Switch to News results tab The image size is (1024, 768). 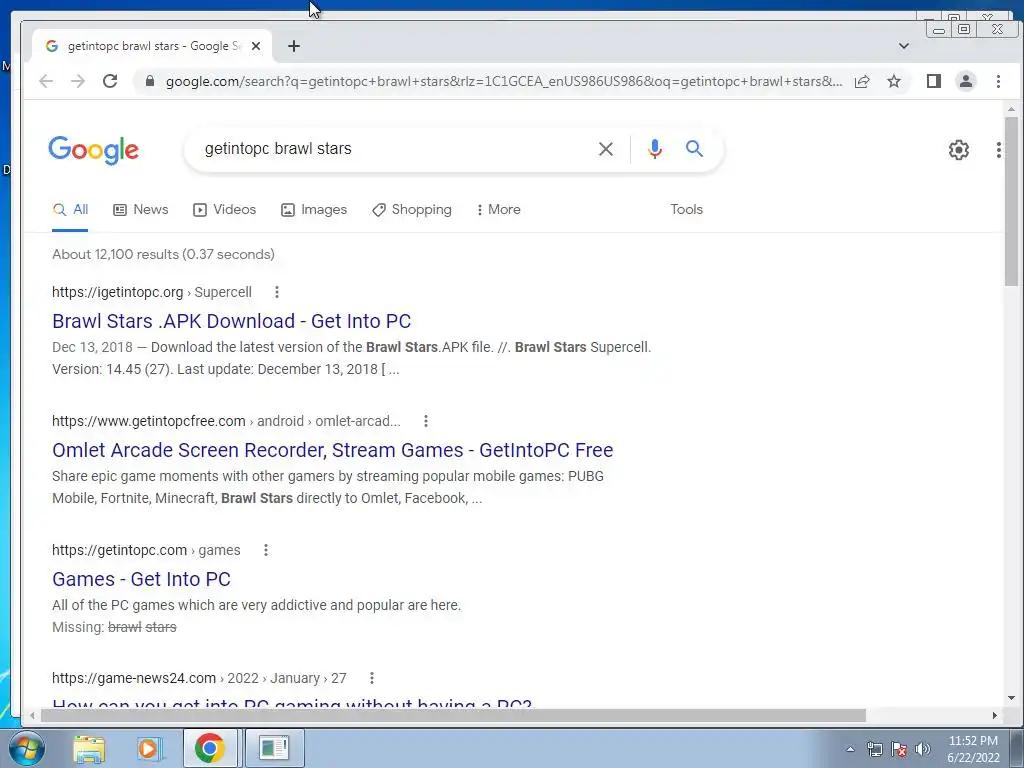pos(141,210)
